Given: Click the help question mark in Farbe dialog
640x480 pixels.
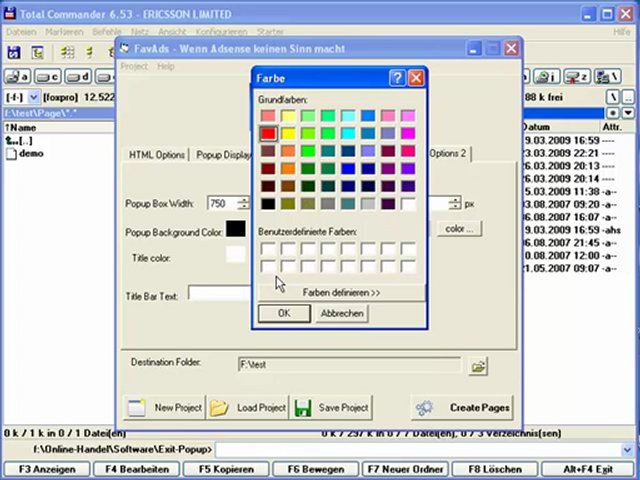Looking at the screenshot, I should [x=397, y=78].
